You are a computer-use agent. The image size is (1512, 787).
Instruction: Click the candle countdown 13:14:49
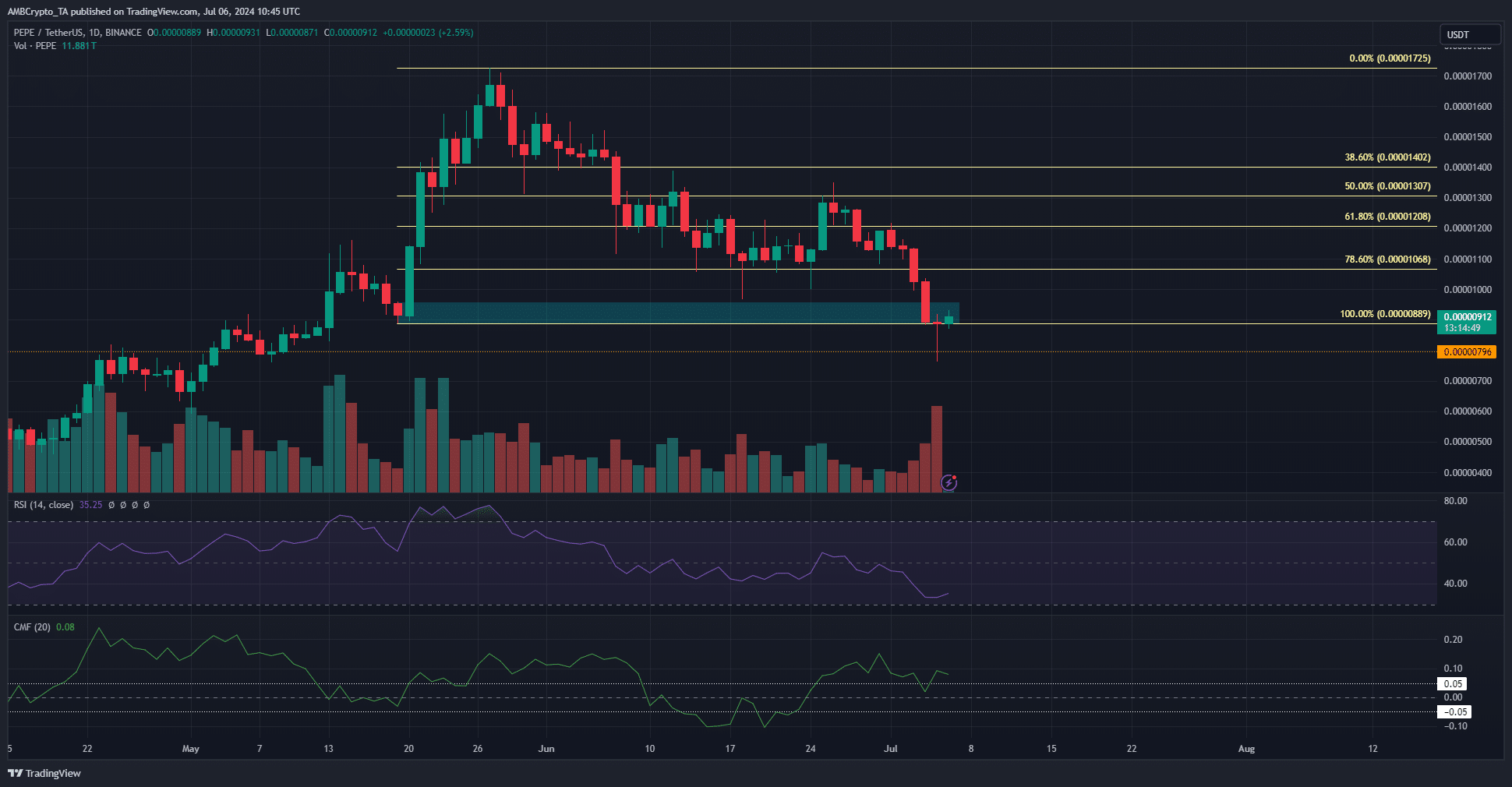(x=1462, y=328)
